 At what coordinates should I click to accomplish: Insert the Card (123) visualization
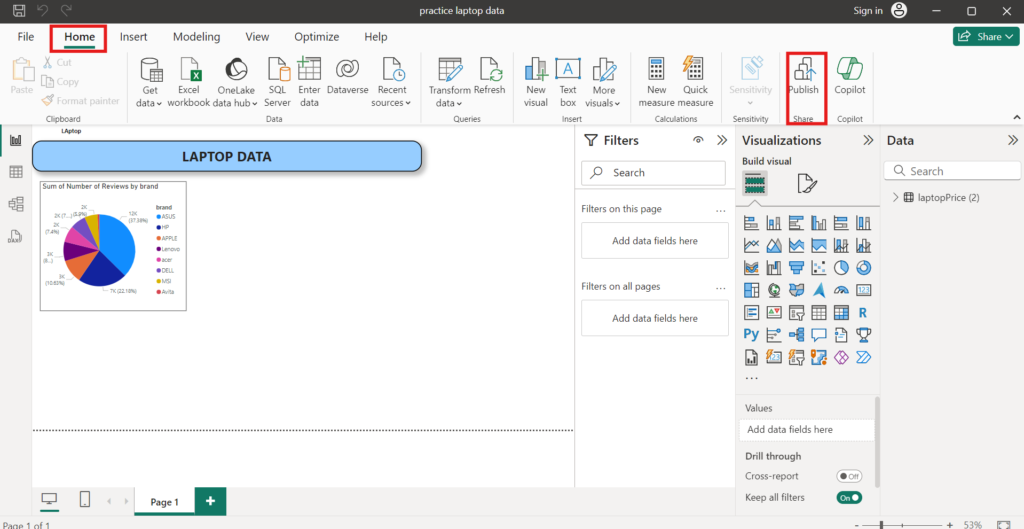[863, 290]
